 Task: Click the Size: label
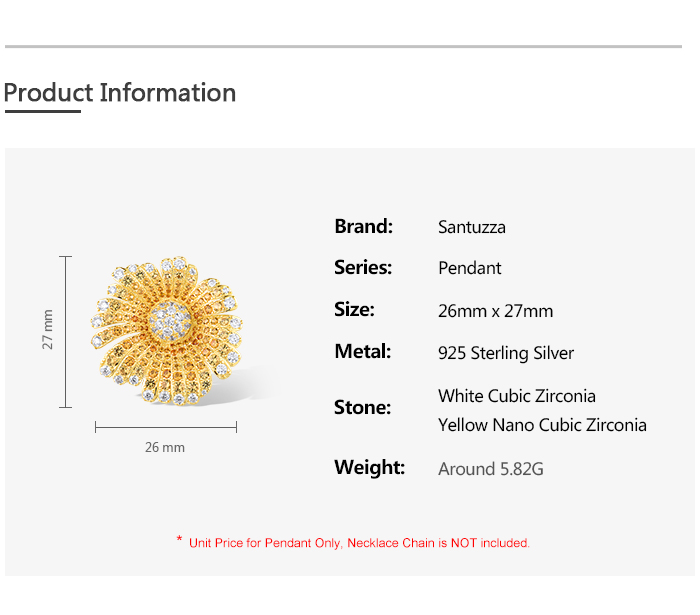[x=354, y=310]
